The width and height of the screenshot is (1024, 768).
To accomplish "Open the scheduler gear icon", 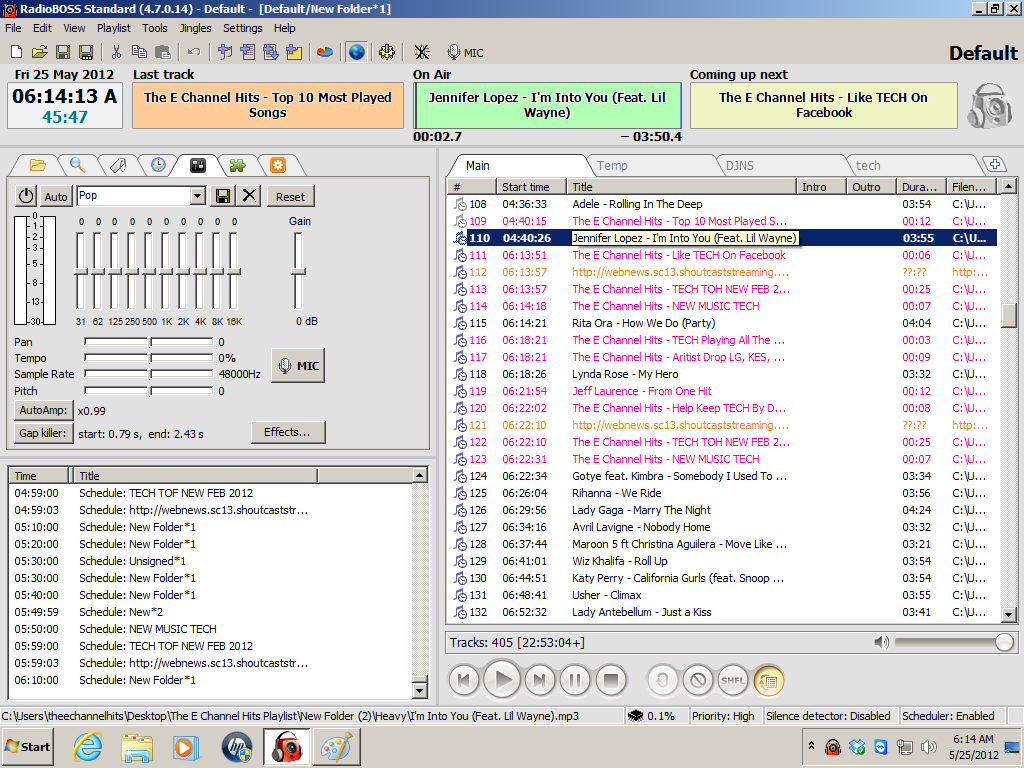I will pyautogui.click(x=387, y=52).
